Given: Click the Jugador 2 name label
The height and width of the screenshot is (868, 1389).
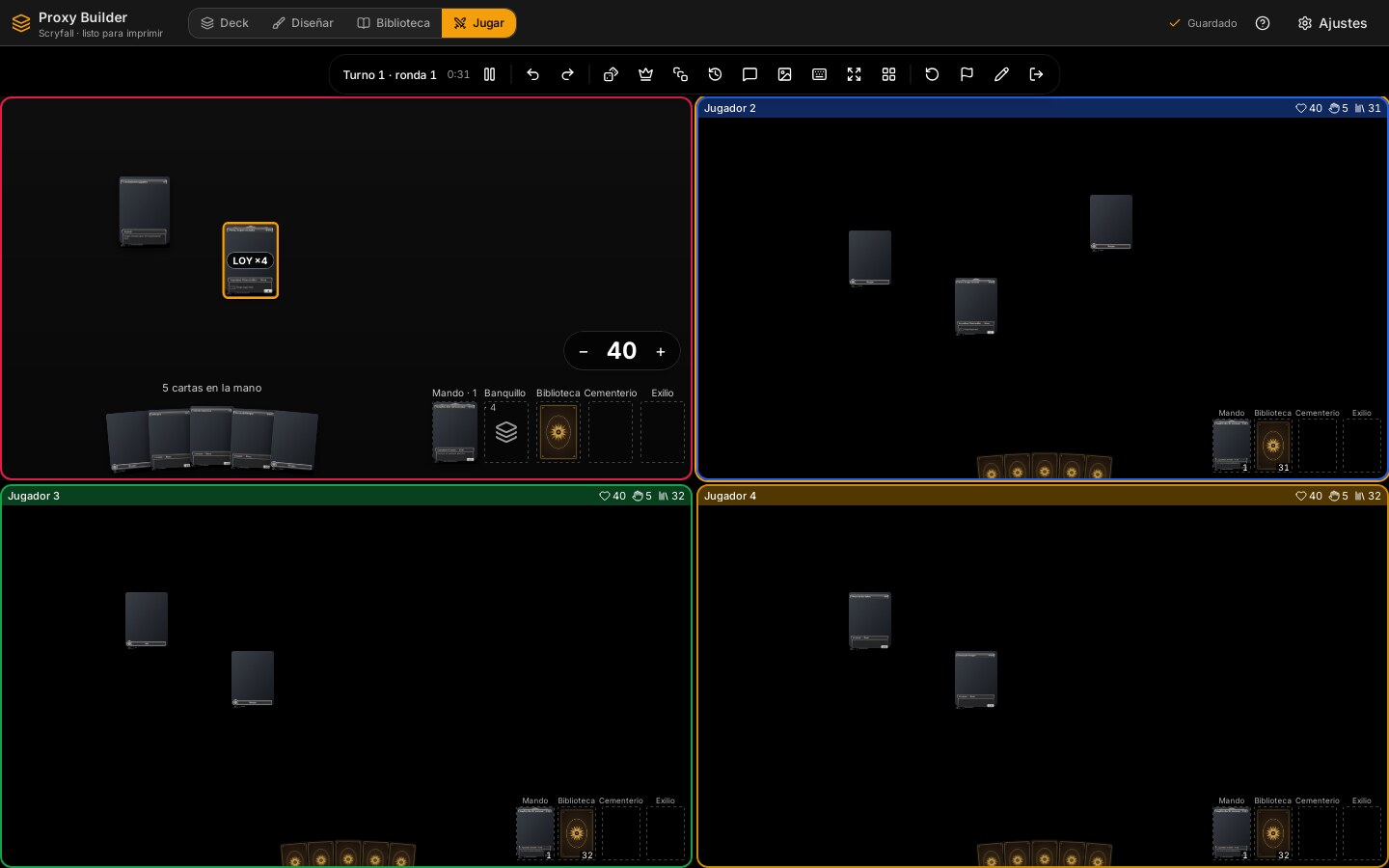Looking at the screenshot, I should click(x=730, y=108).
